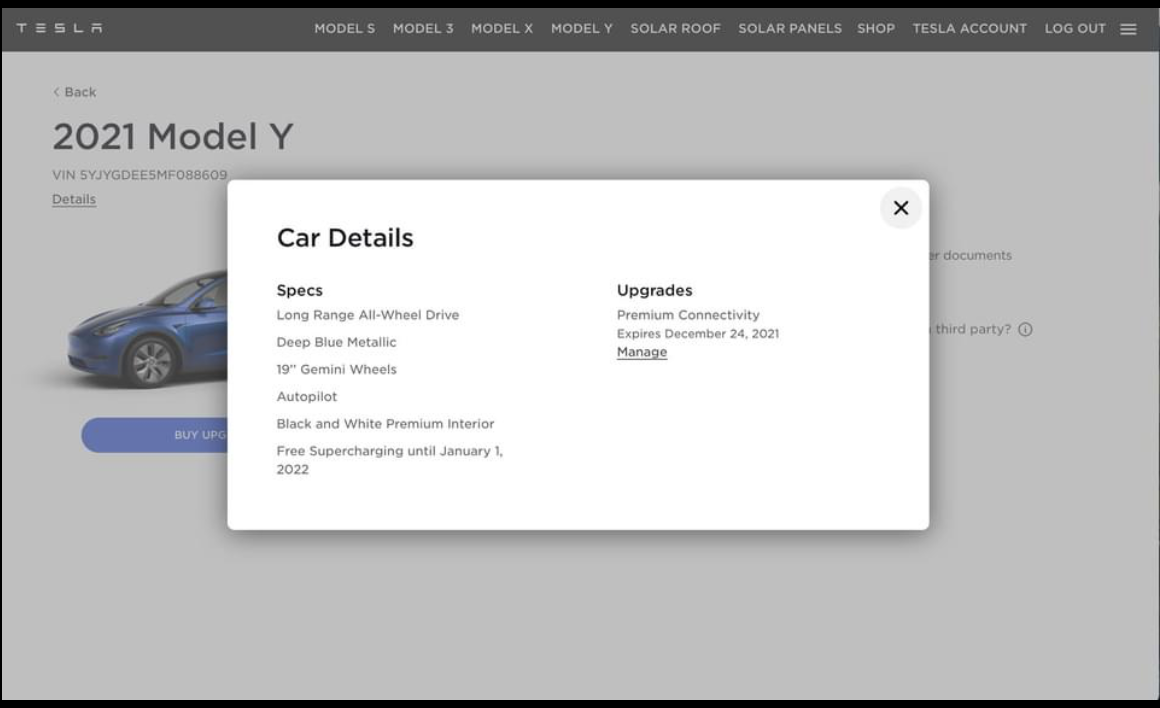
Task: Open the Details link under VIN
Action: pos(74,199)
